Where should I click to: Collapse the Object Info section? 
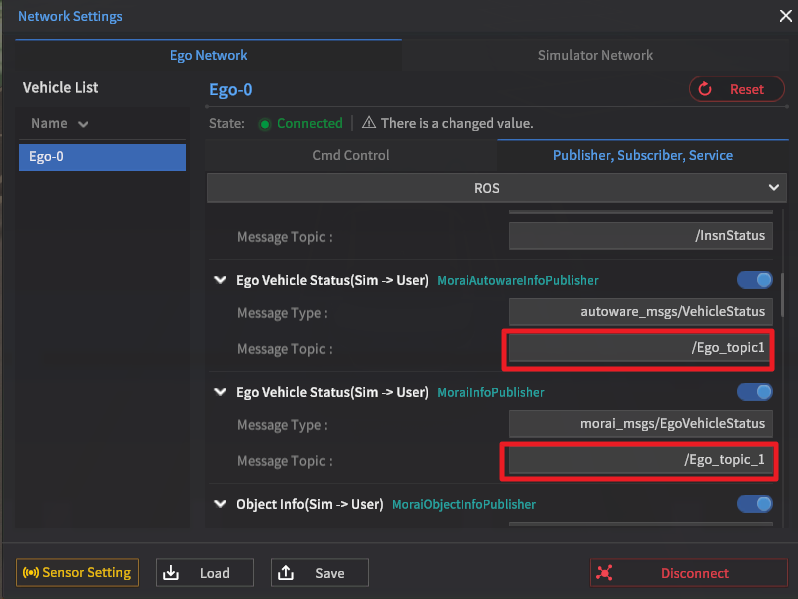click(220, 505)
